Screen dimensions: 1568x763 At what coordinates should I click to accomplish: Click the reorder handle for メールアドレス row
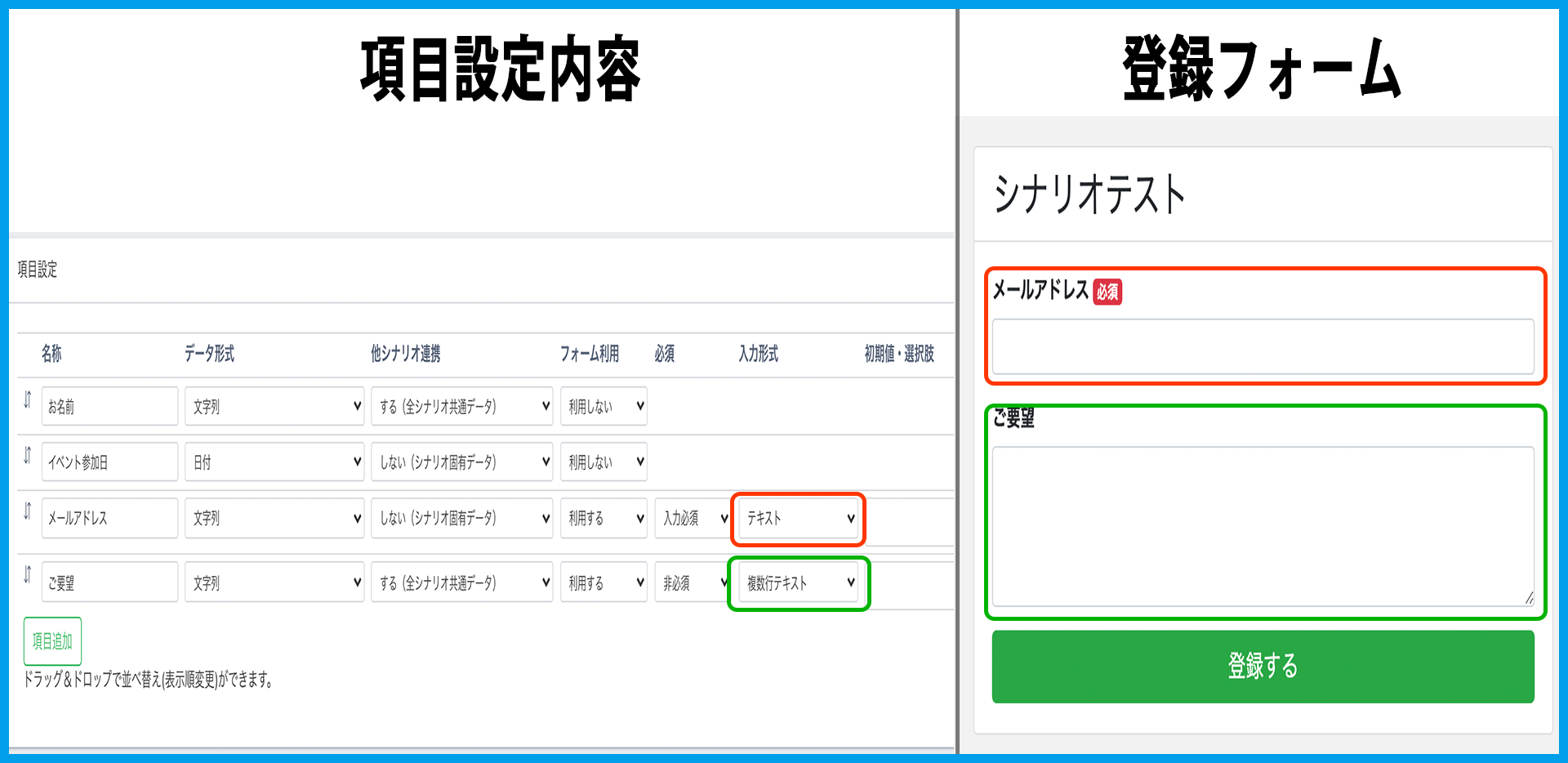click(27, 511)
